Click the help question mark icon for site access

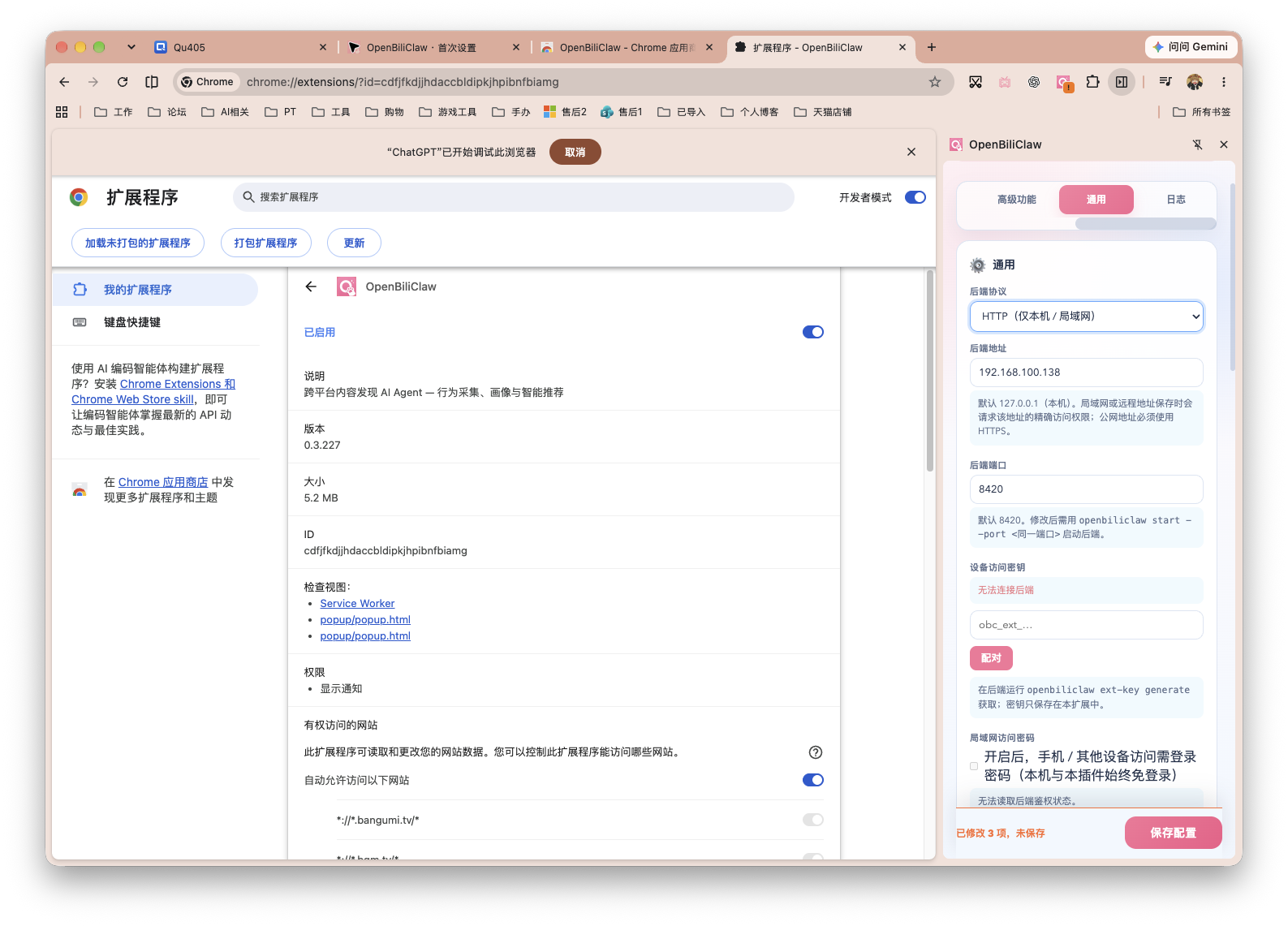[x=816, y=752]
